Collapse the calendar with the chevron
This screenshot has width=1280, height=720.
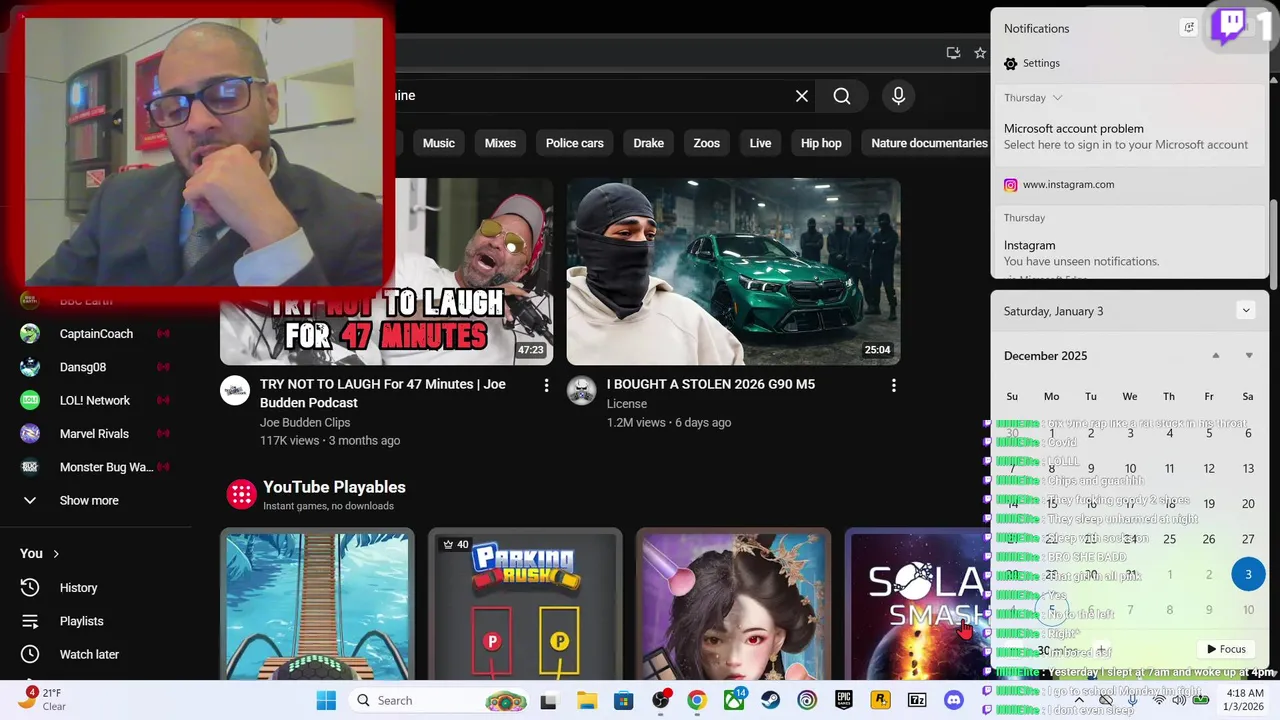point(1245,311)
